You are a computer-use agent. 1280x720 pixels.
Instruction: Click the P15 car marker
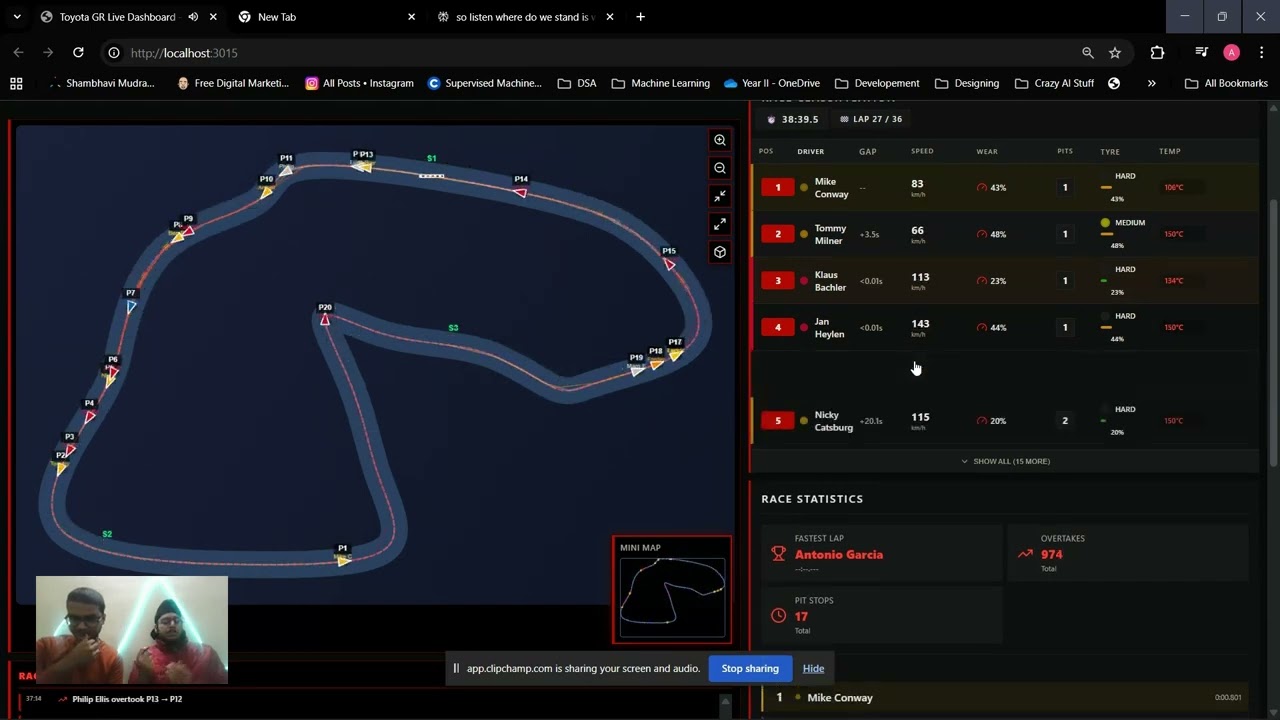[x=669, y=264]
